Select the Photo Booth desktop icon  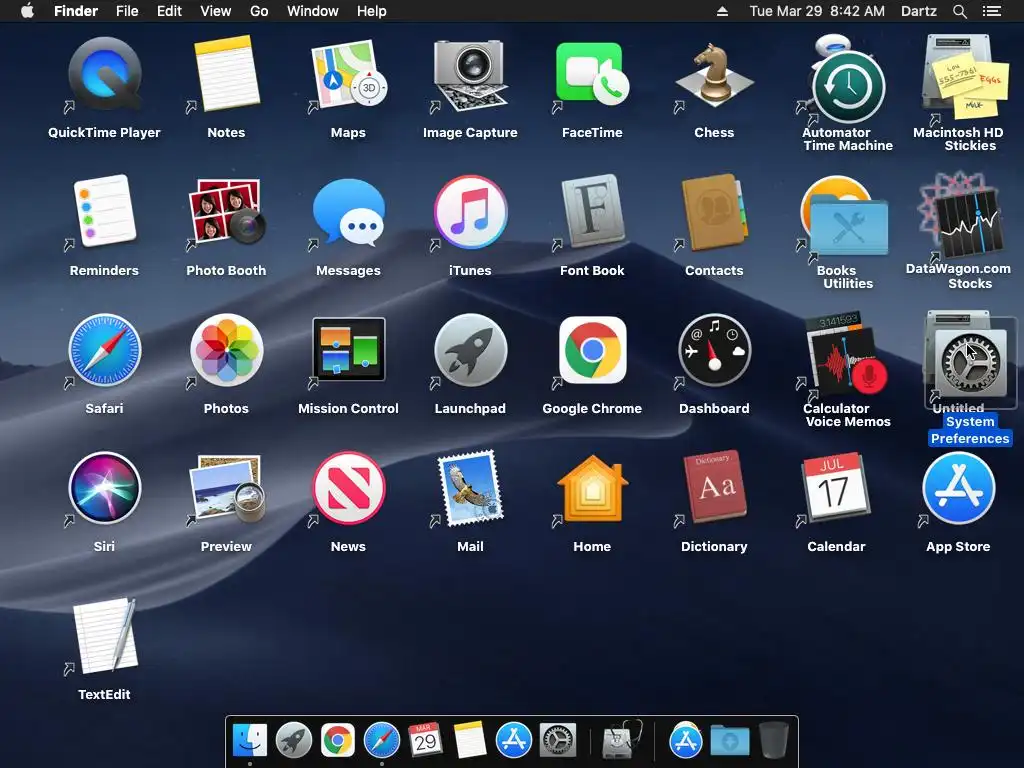coord(227,211)
